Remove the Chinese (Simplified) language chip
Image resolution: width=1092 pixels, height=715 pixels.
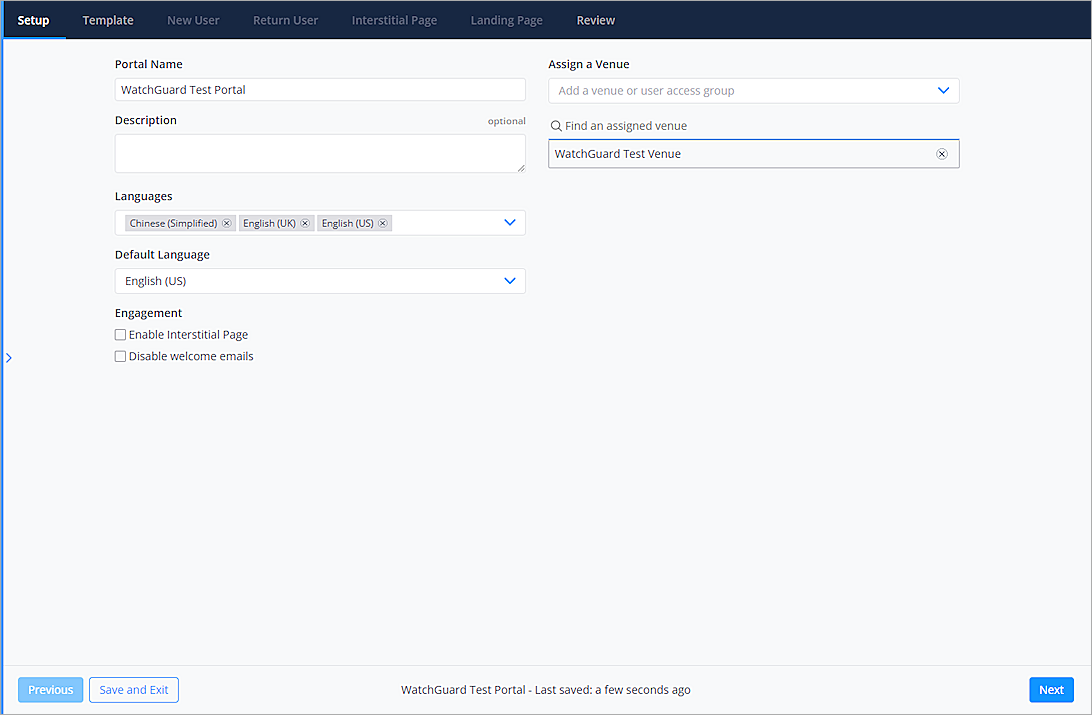click(226, 222)
